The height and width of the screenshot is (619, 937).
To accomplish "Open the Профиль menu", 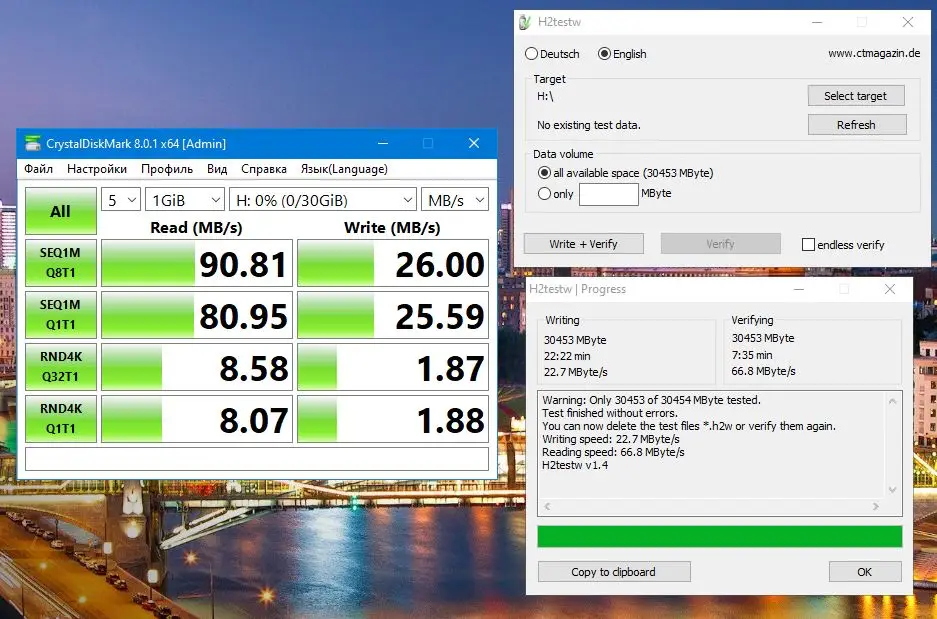I will coord(167,169).
